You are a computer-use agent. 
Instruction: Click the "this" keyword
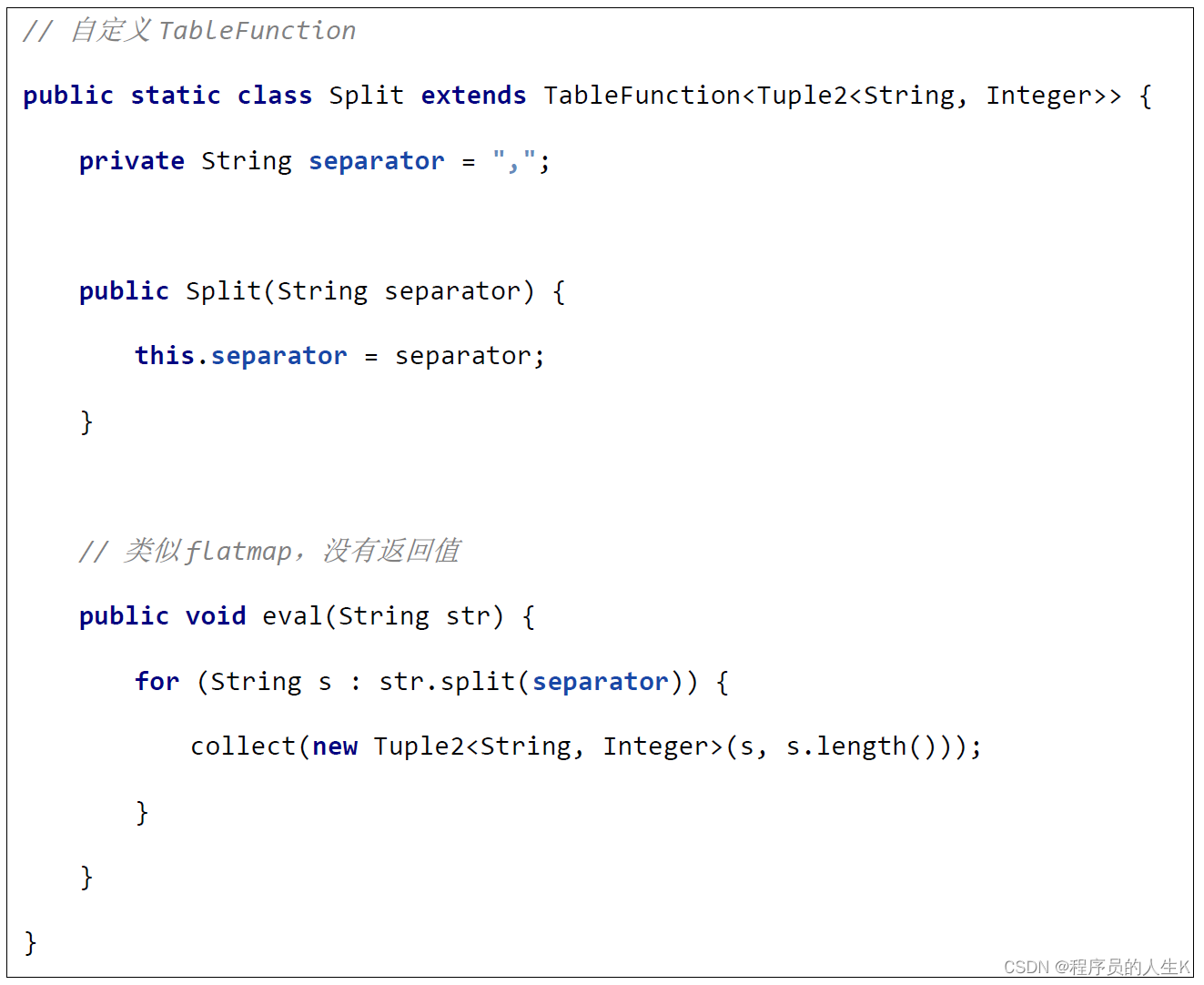[164, 356]
